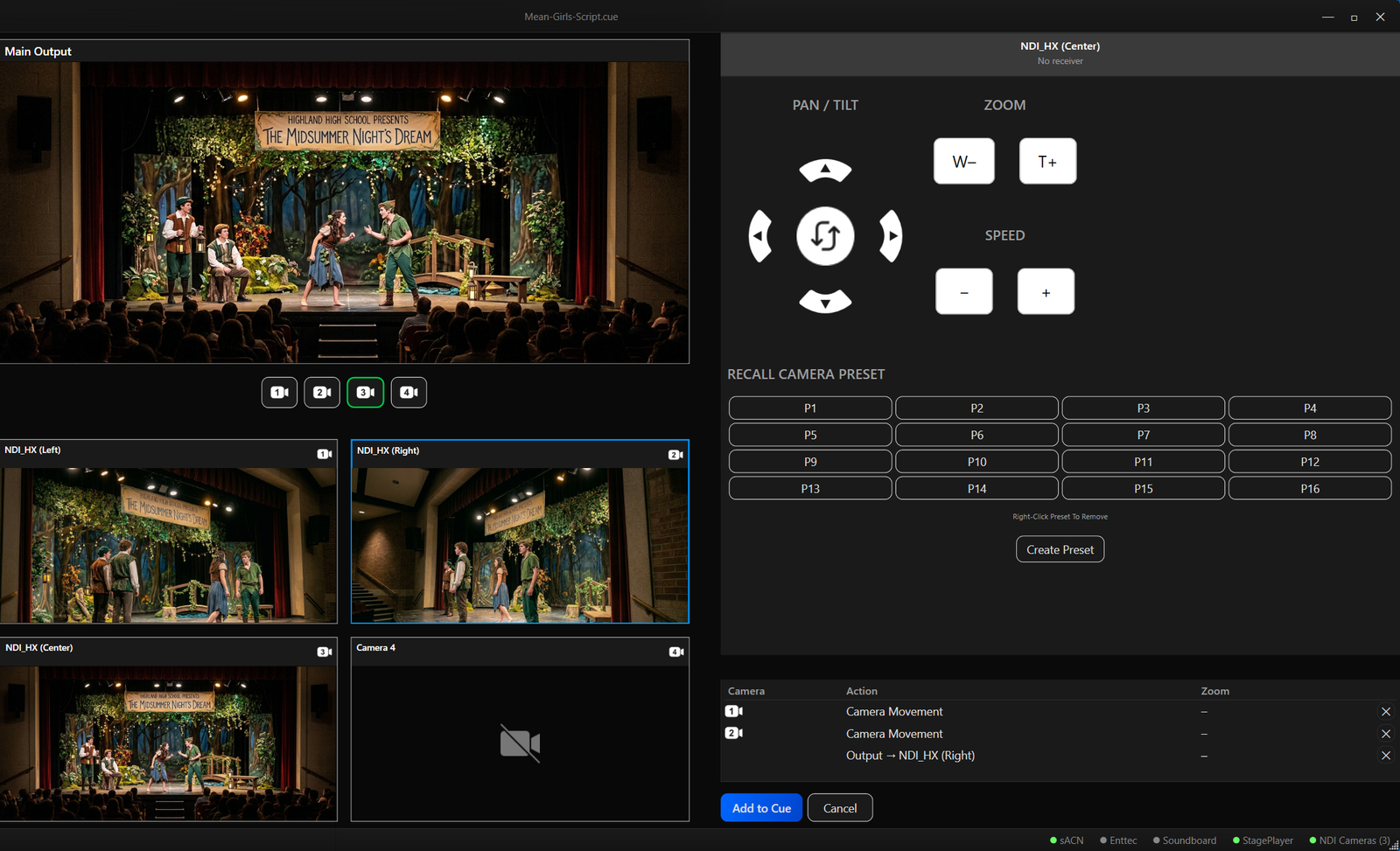Zoom in with the T+ button
This screenshot has width=1400, height=851.
click(1047, 161)
